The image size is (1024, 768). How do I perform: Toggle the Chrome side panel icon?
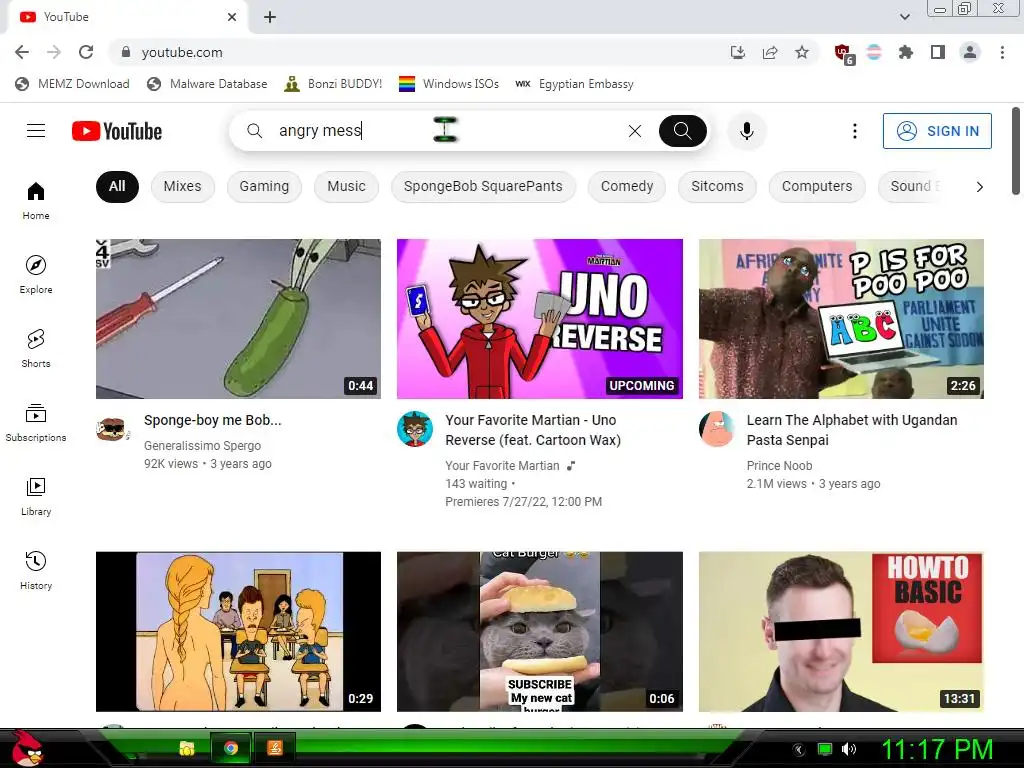pyautogui.click(x=938, y=52)
